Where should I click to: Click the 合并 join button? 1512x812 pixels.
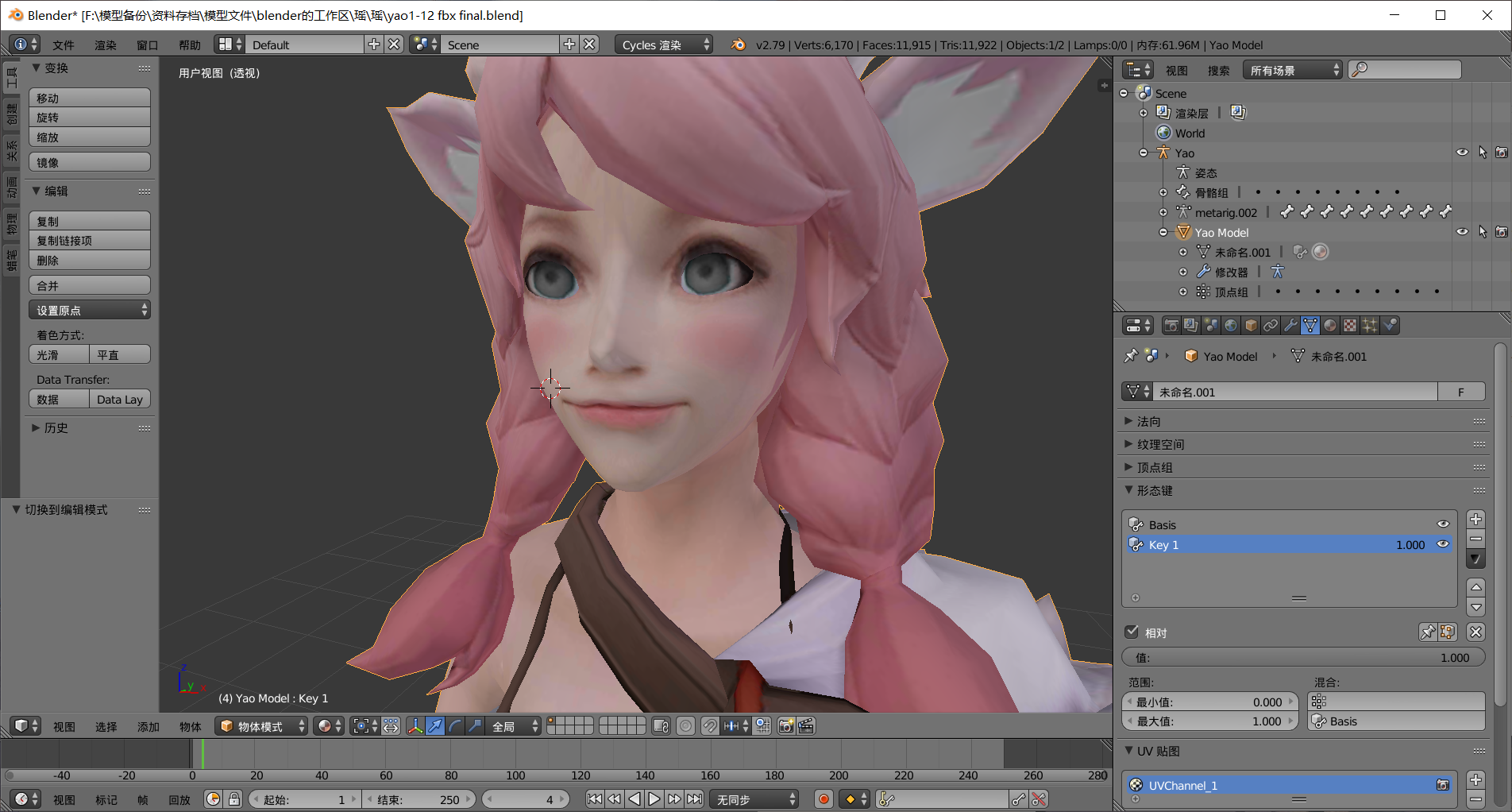tap(90, 285)
